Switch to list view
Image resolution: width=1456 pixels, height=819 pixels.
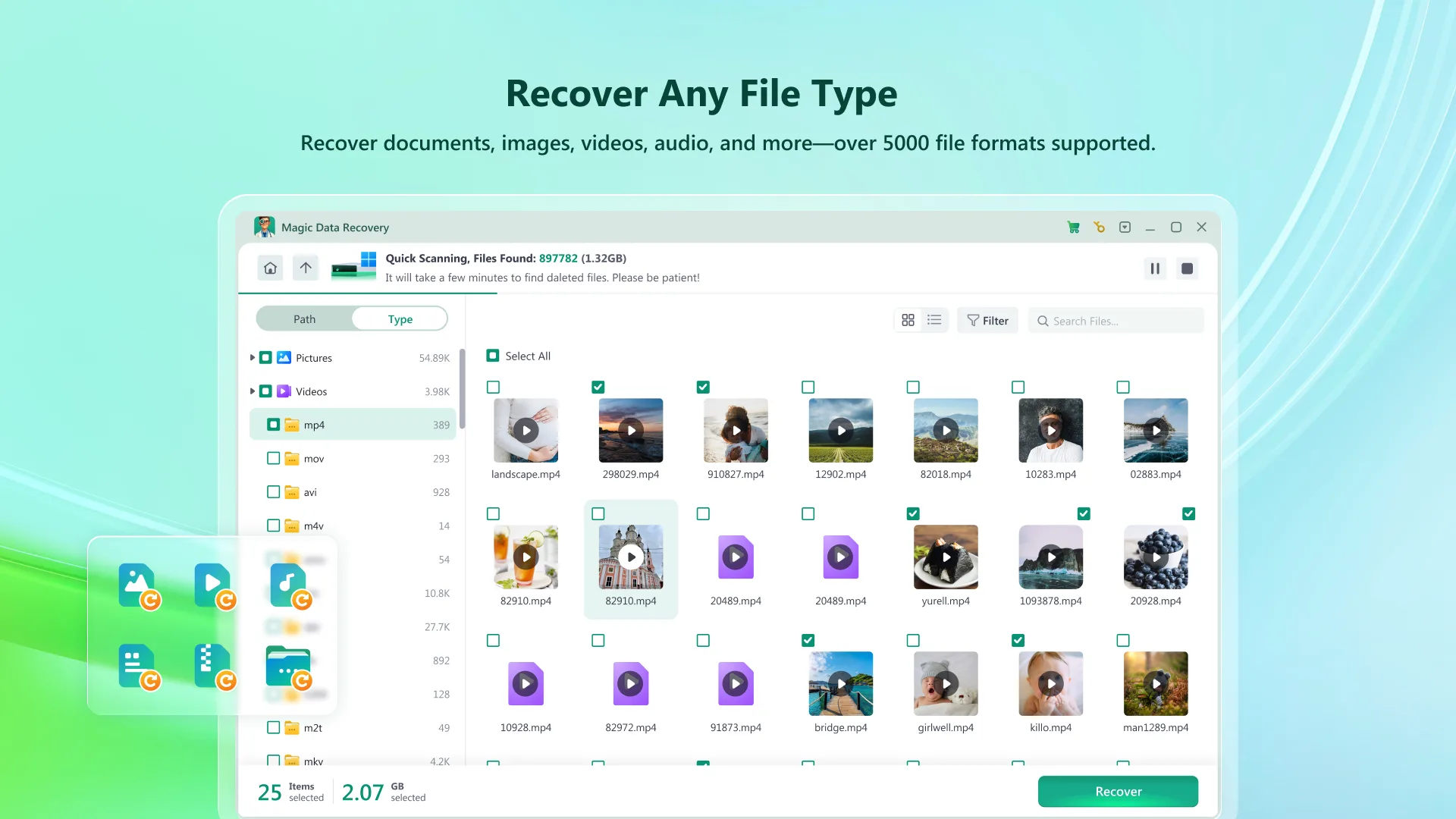[934, 321]
